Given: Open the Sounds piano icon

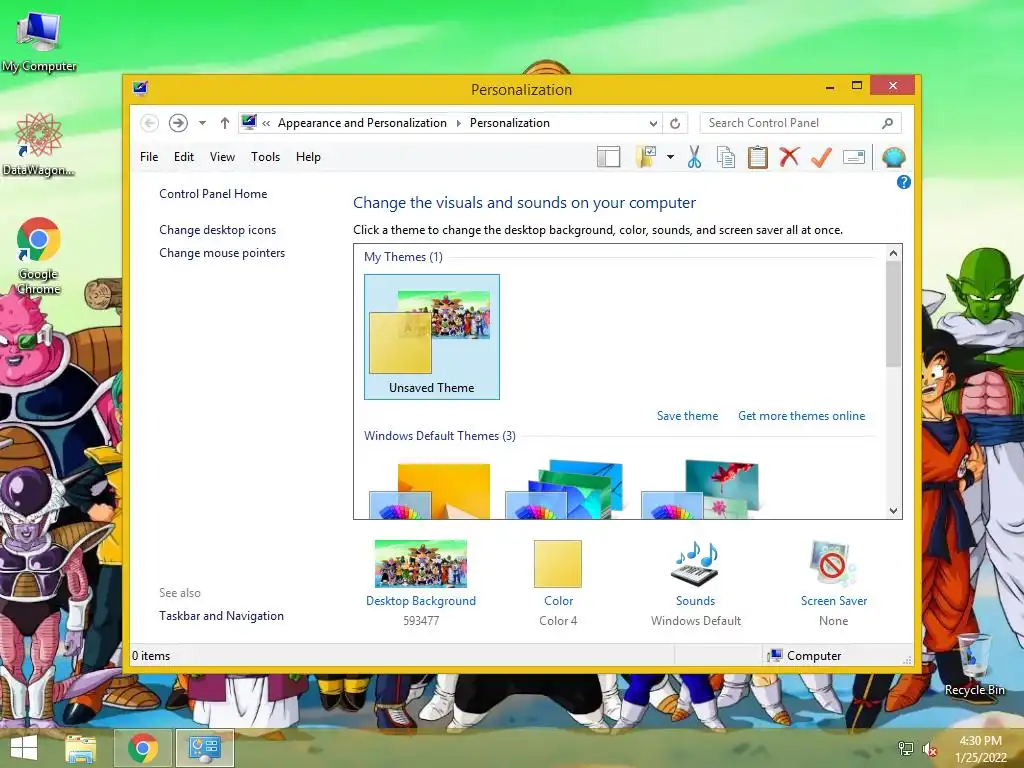Looking at the screenshot, I should click(x=695, y=564).
